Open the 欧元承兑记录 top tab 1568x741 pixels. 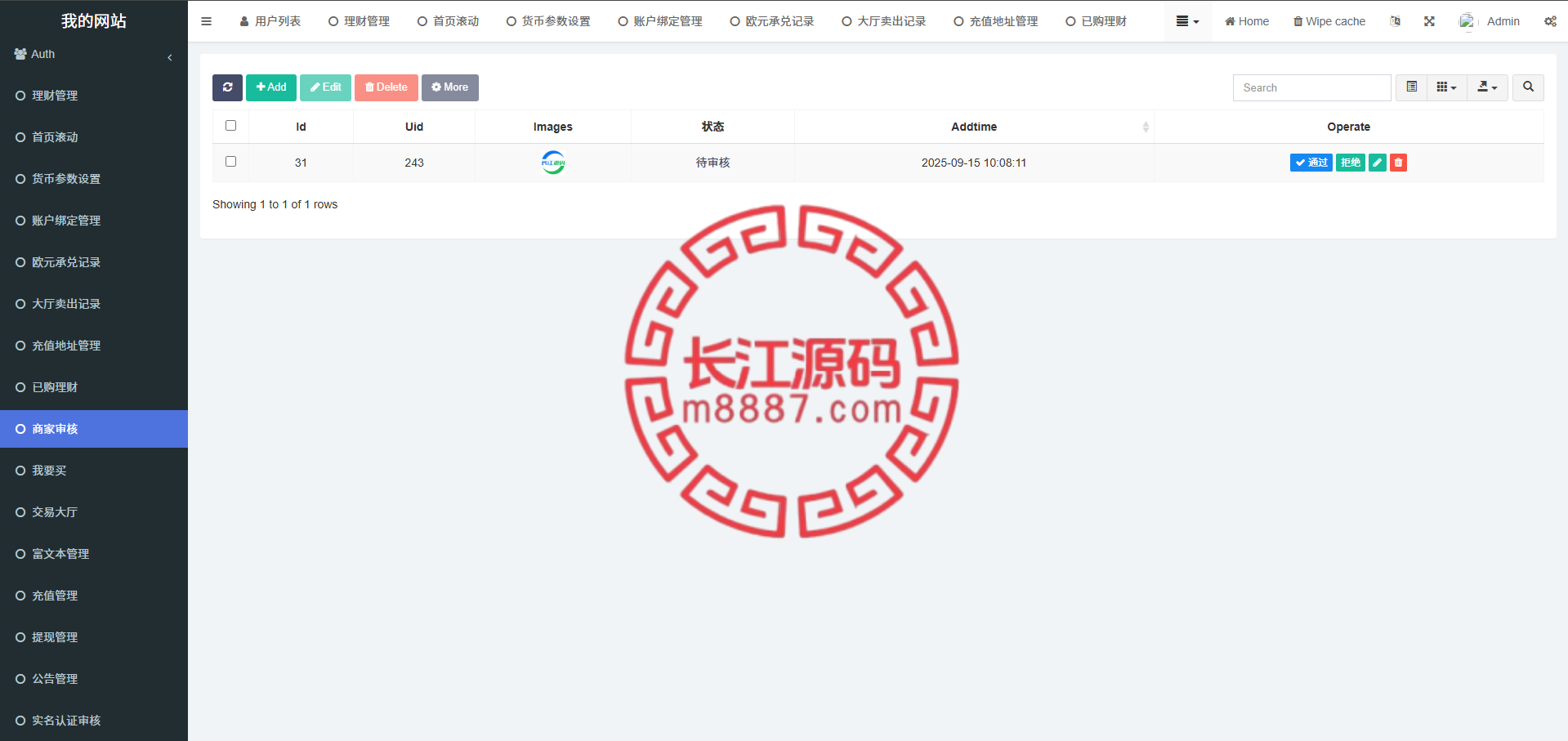(772, 21)
